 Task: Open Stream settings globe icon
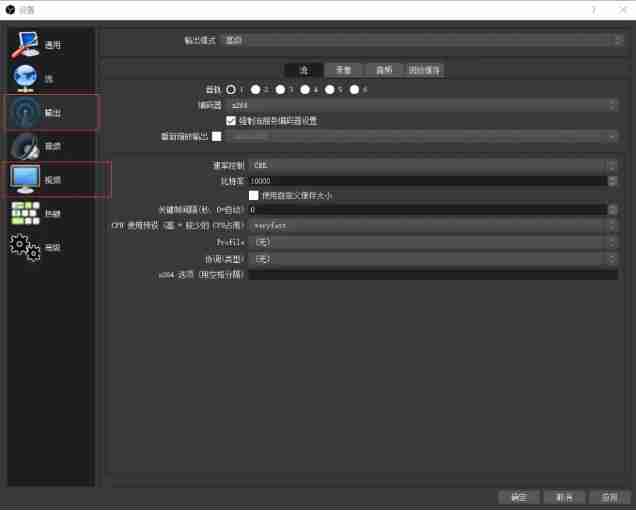pyautogui.click(x=25, y=77)
